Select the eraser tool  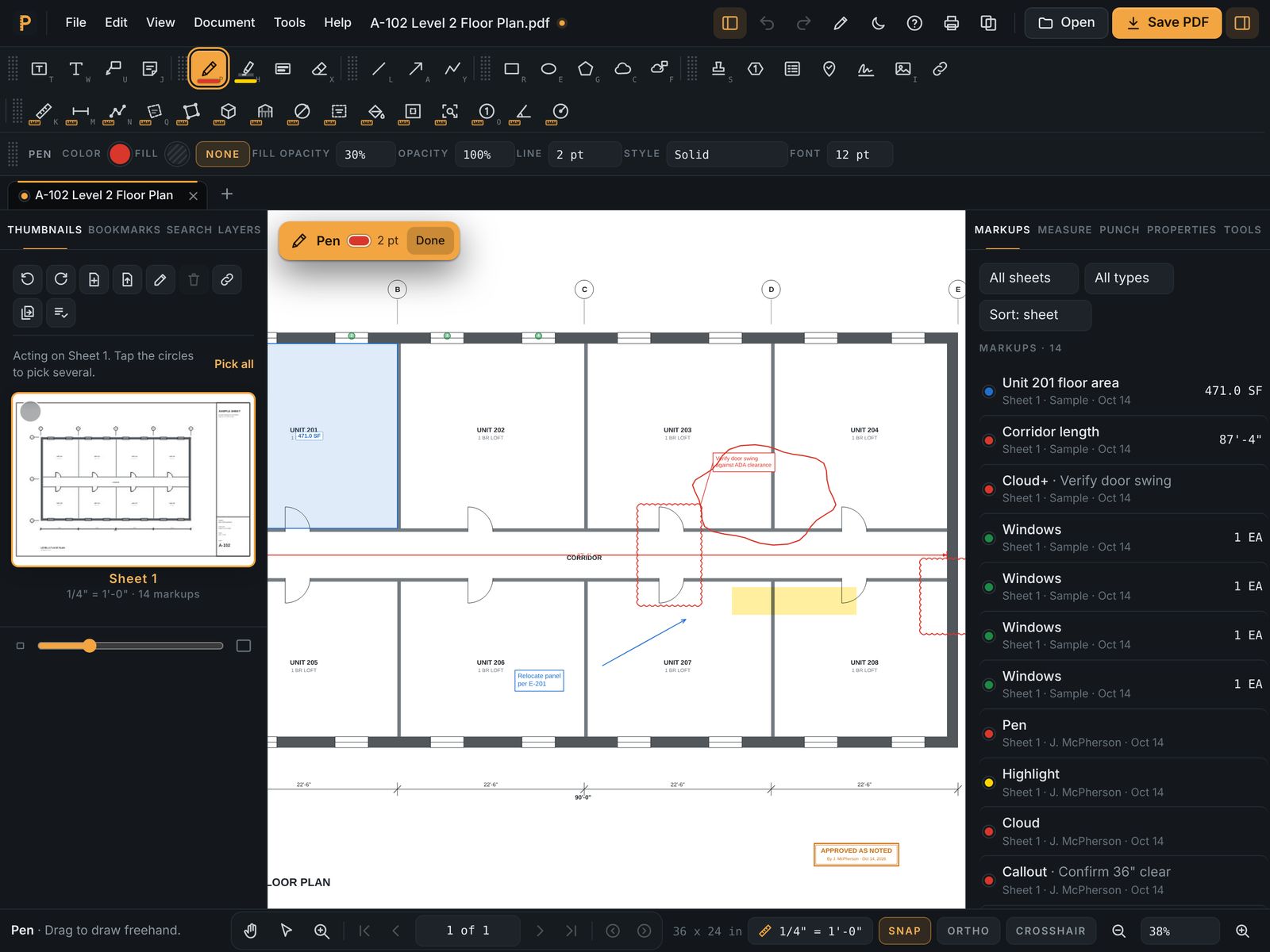320,69
